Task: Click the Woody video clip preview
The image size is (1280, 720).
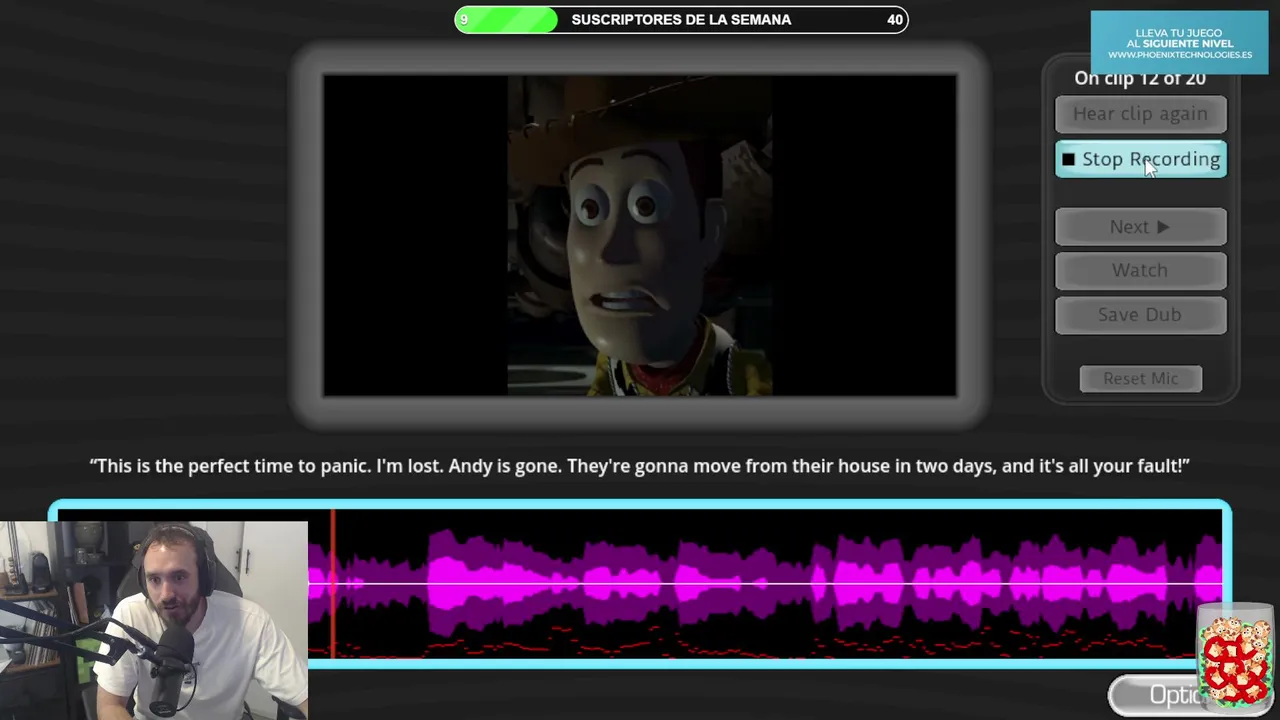Action: 640,235
